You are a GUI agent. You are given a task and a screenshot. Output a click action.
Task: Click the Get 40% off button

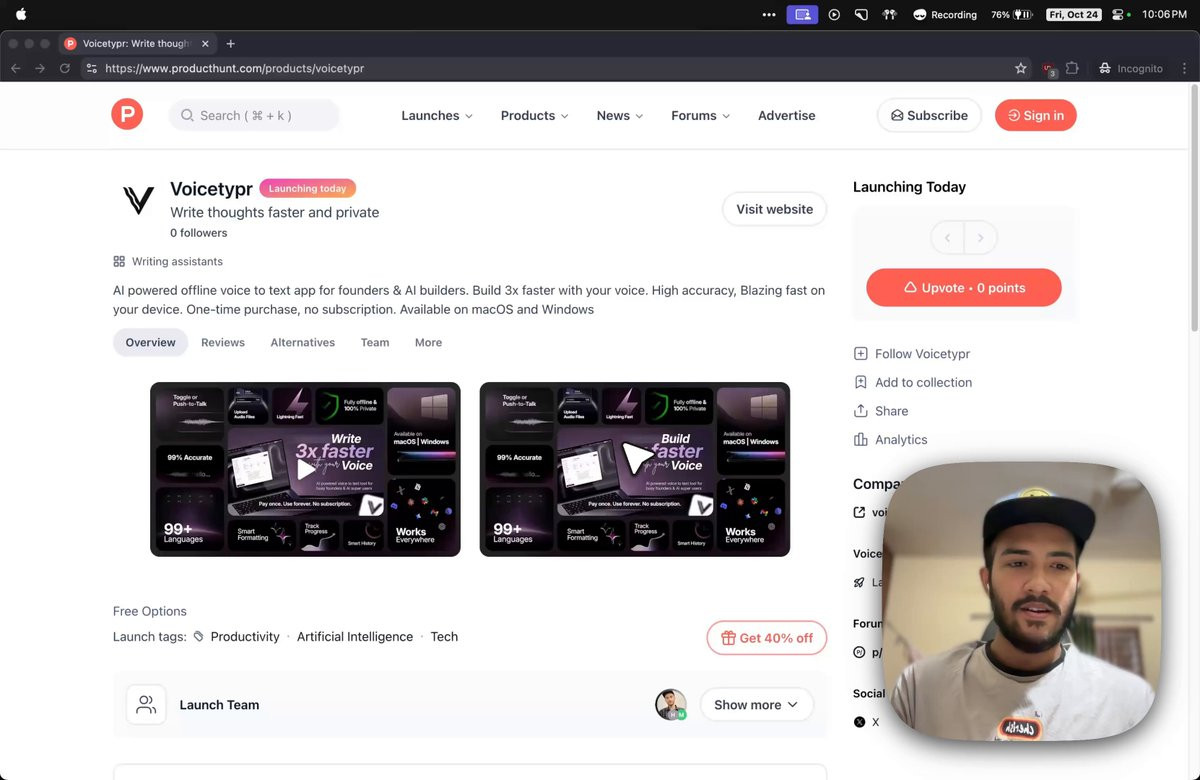[766, 638]
